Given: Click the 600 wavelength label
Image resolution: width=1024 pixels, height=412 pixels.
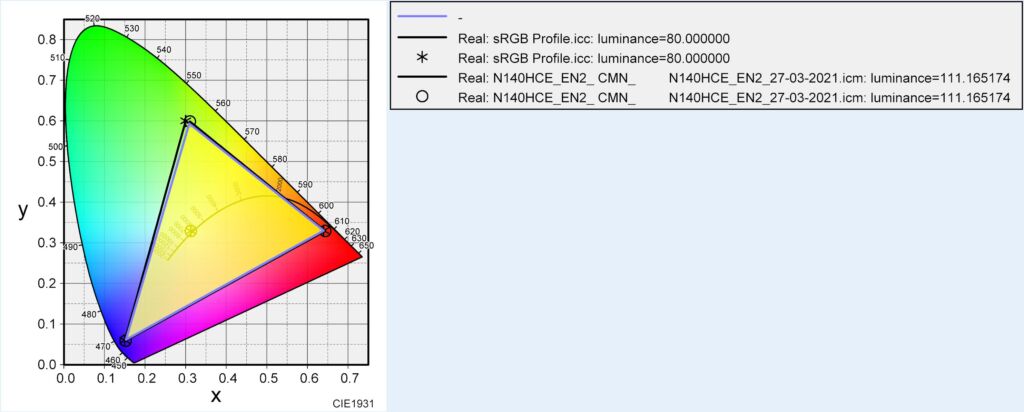Looking at the screenshot, I should tap(327, 206).
